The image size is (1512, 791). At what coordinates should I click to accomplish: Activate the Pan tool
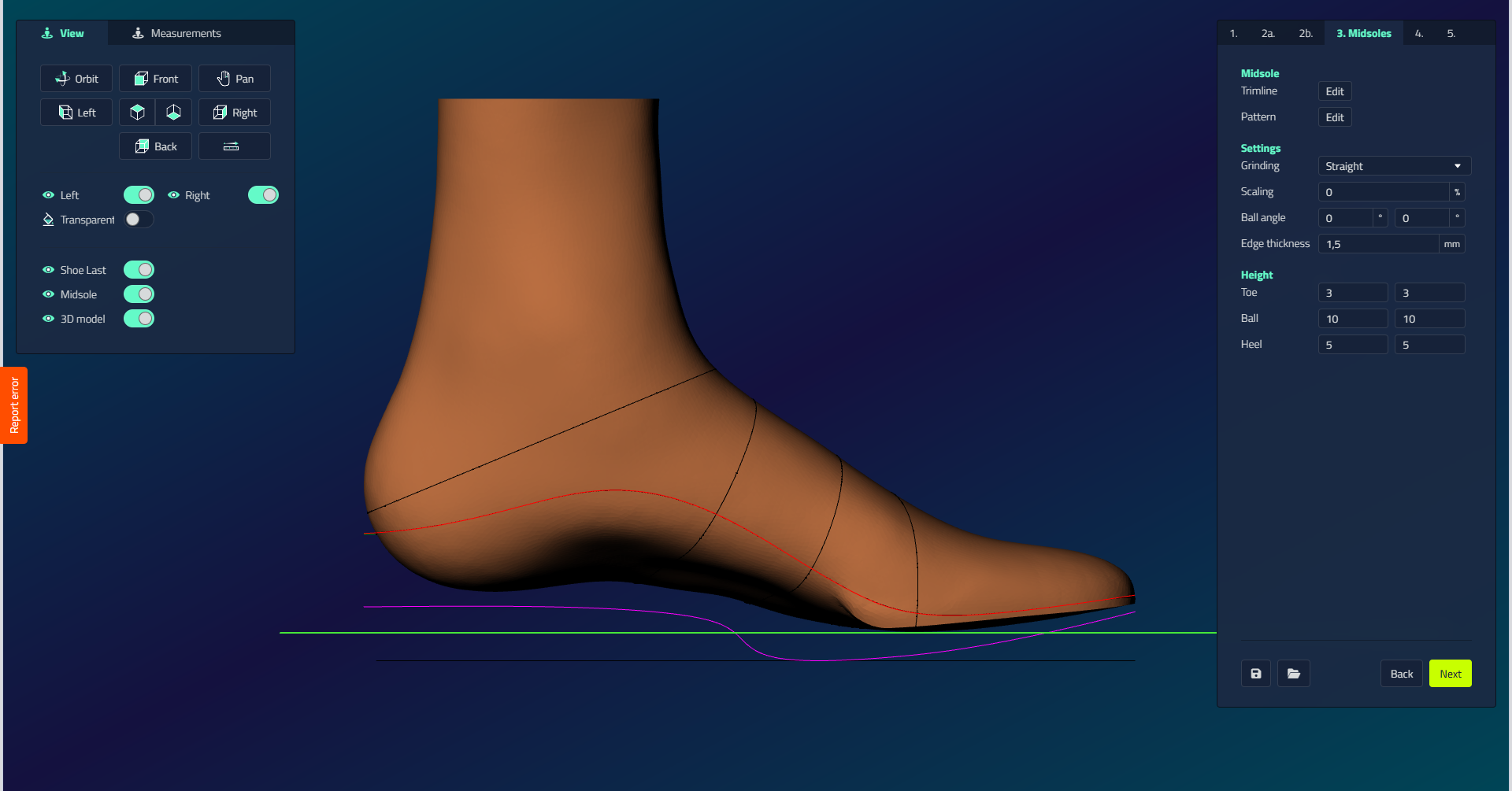click(235, 79)
